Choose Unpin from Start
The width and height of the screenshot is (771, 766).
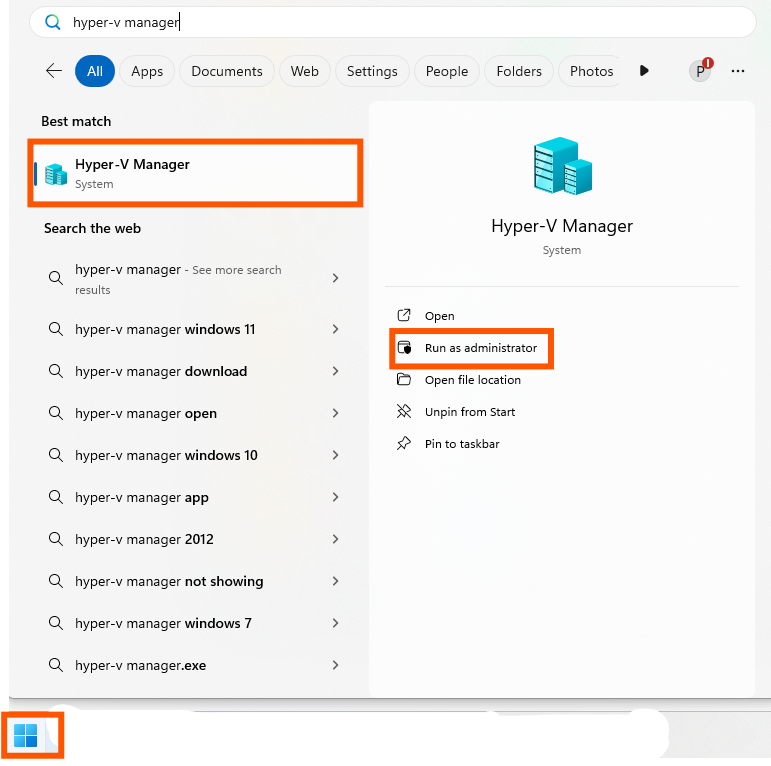pyautogui.click(x=470, y=412)
